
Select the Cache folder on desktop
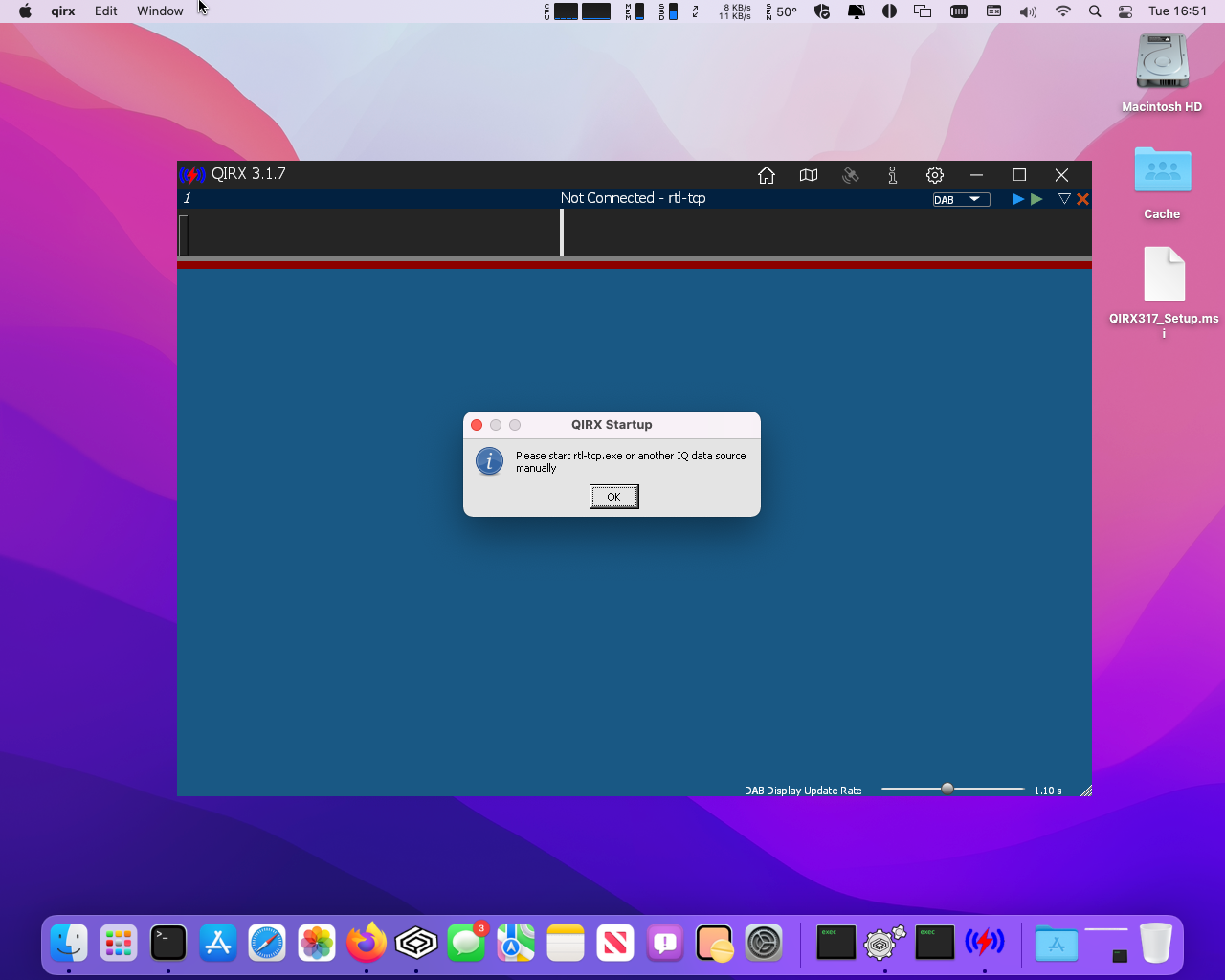click(1162, 183)
